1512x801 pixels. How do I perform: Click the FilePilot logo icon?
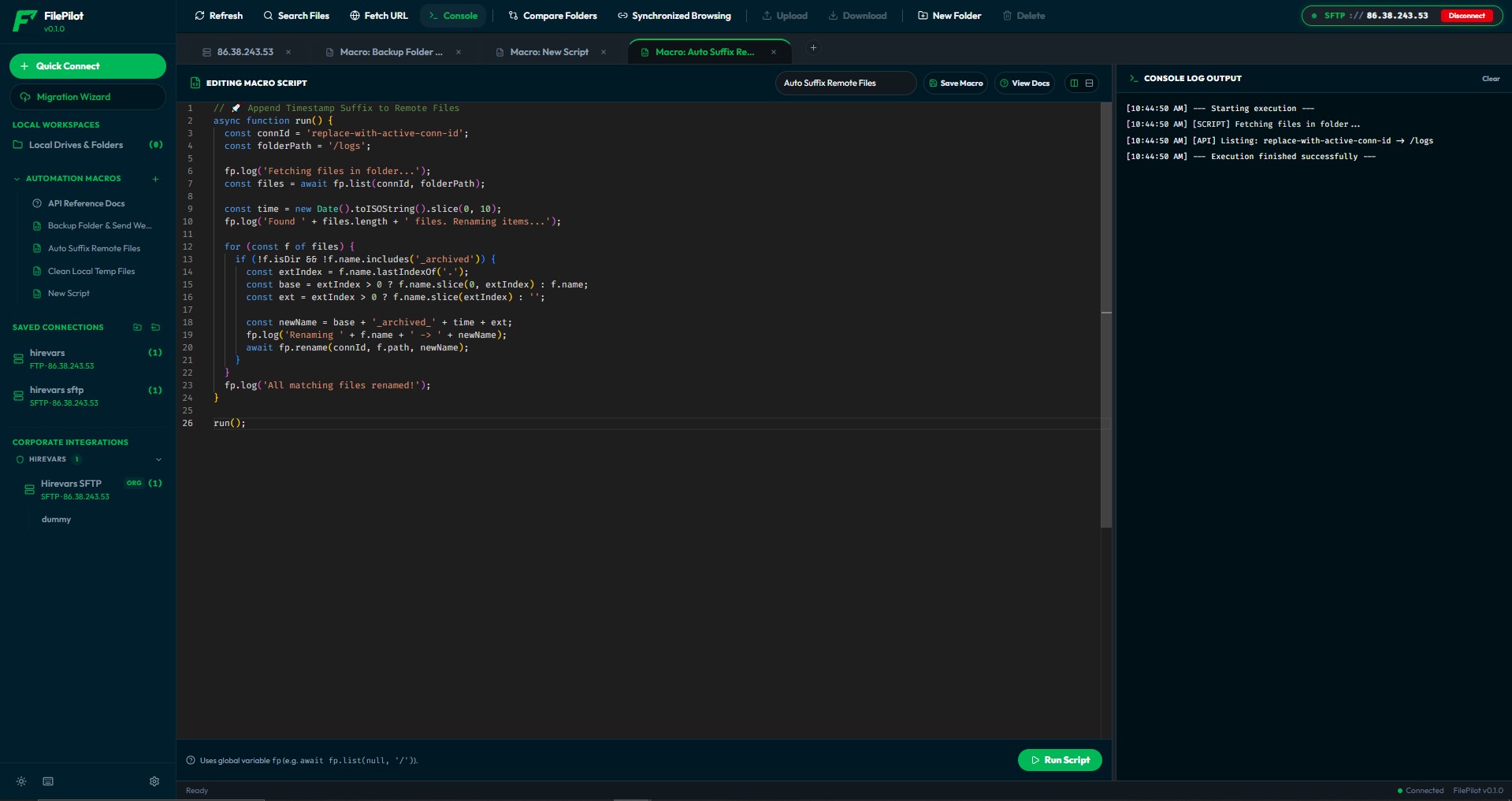click(x=25, y=20)
